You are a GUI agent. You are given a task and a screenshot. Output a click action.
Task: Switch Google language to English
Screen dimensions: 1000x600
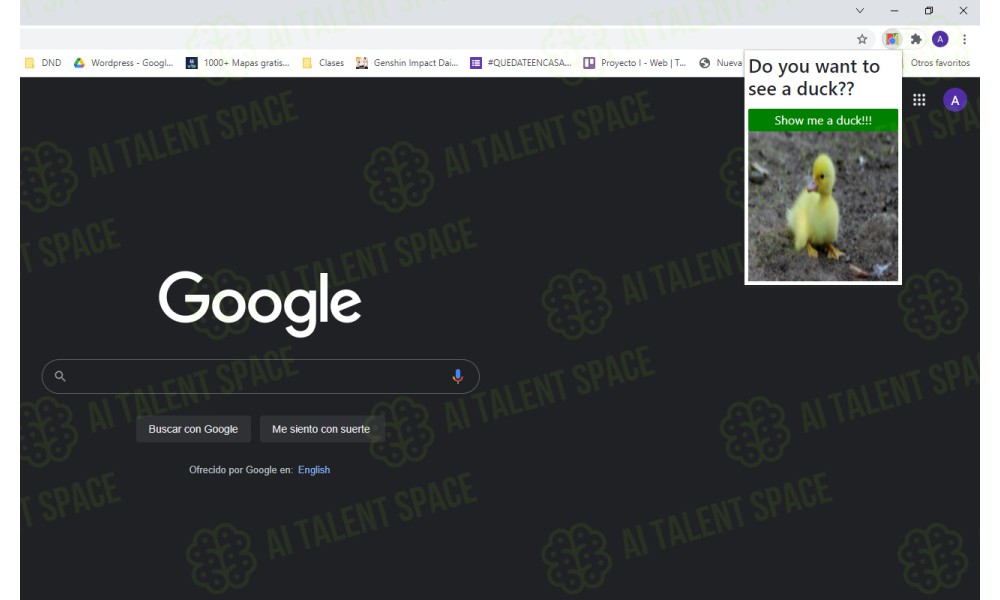pos(314,470)
